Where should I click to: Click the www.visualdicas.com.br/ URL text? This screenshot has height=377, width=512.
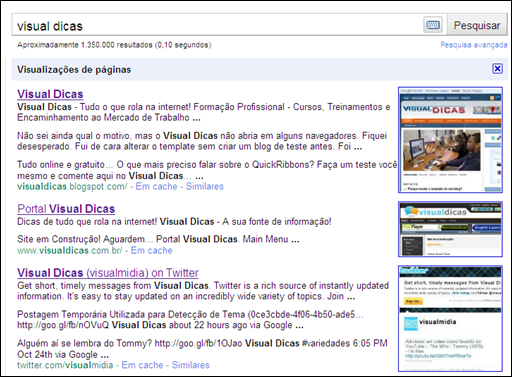click(x=70, y=250)
